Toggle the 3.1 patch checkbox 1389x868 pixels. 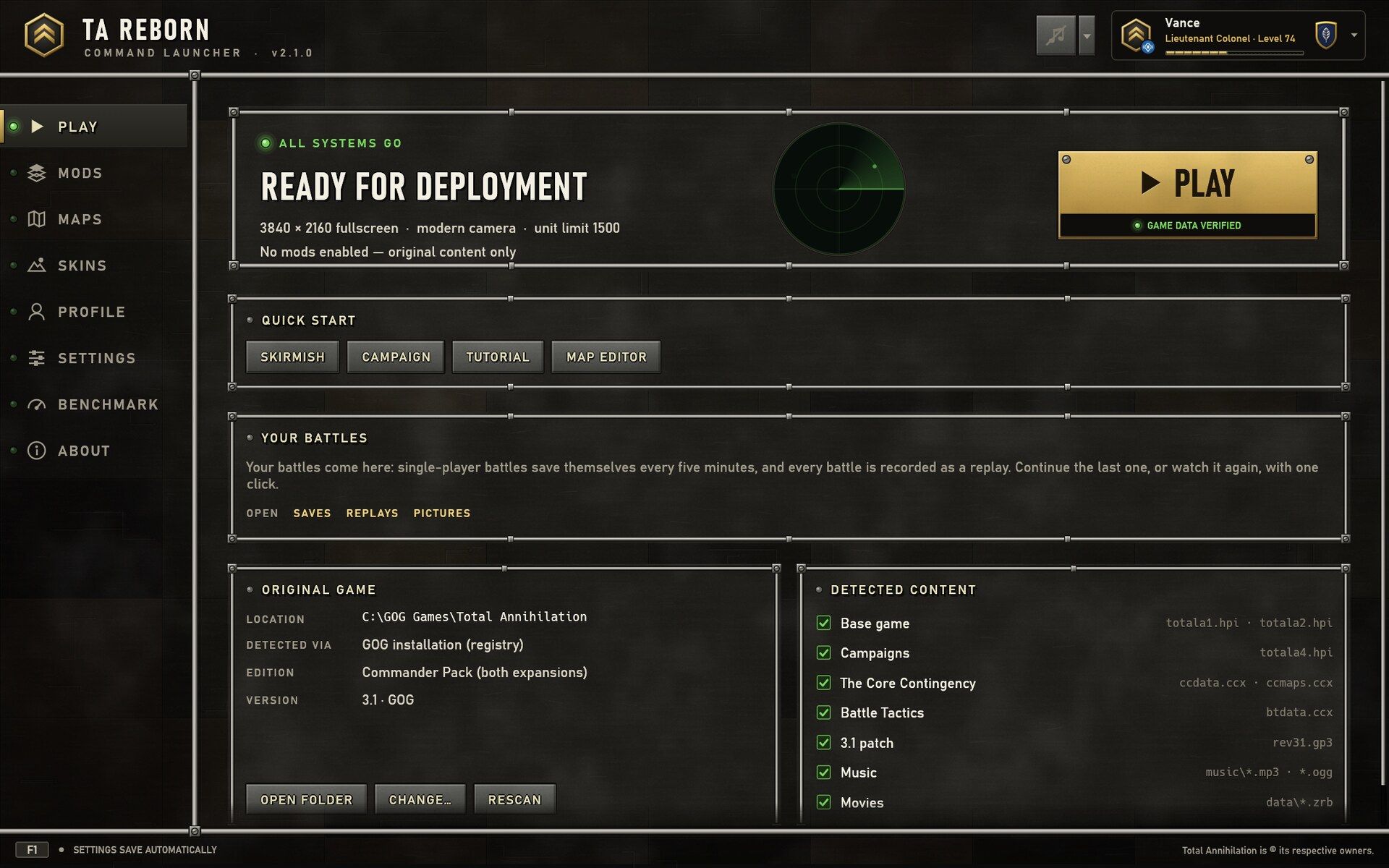[x=823, y=743]
